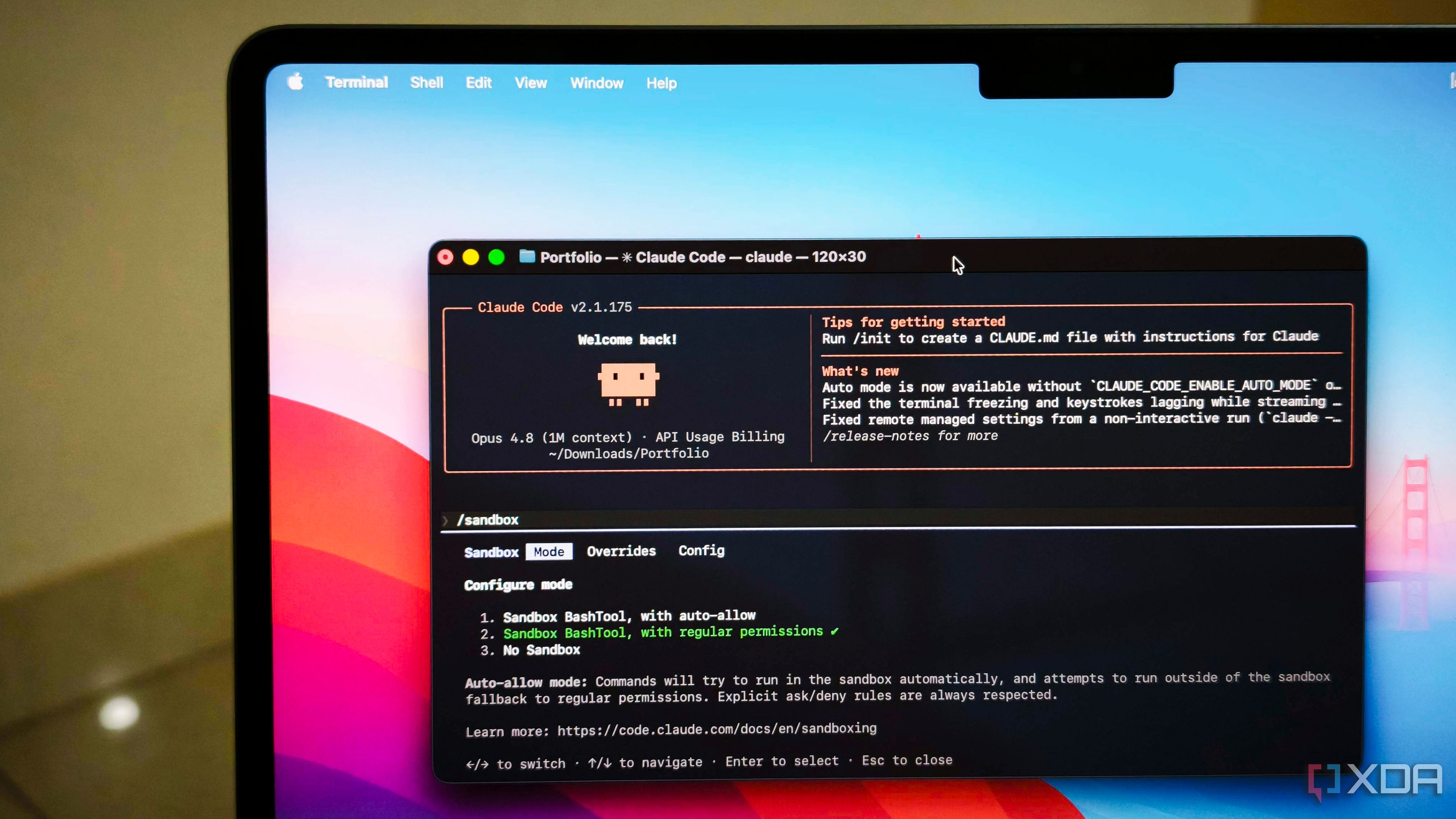Select Sandbox BashTool with regular permissions
The height and width of the screenshot is (819, 1456).
click(659, 632)
